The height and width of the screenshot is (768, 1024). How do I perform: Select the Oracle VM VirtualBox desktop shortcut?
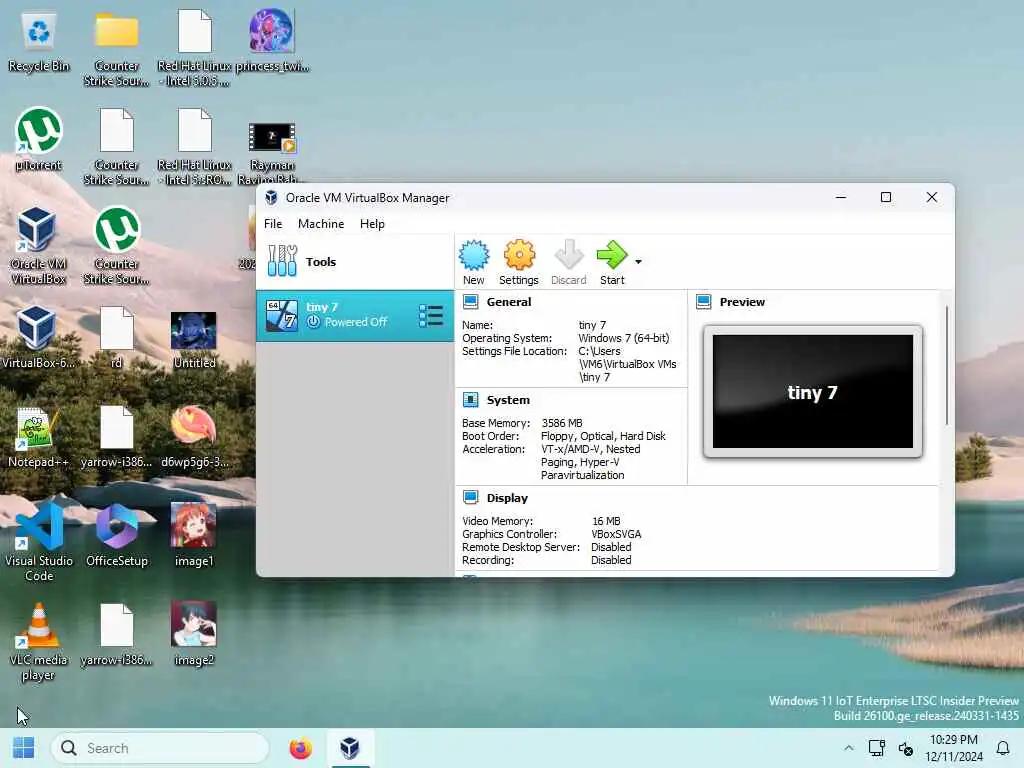[x=39, y=246]
